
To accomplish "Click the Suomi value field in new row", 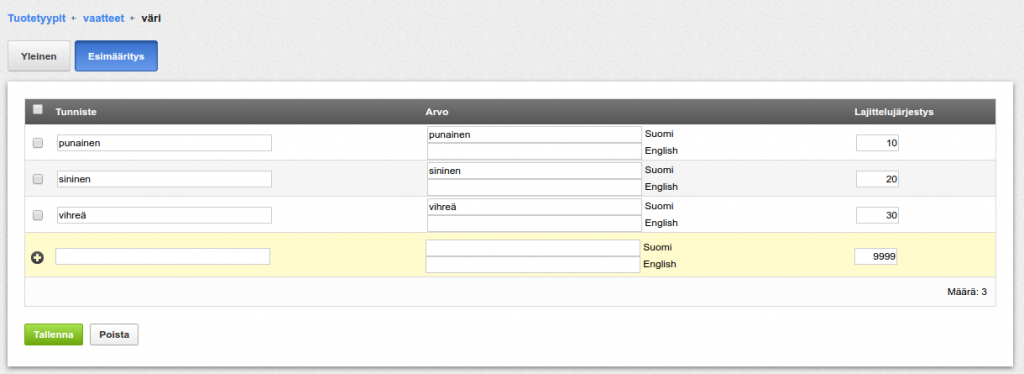I will [533, 248].
